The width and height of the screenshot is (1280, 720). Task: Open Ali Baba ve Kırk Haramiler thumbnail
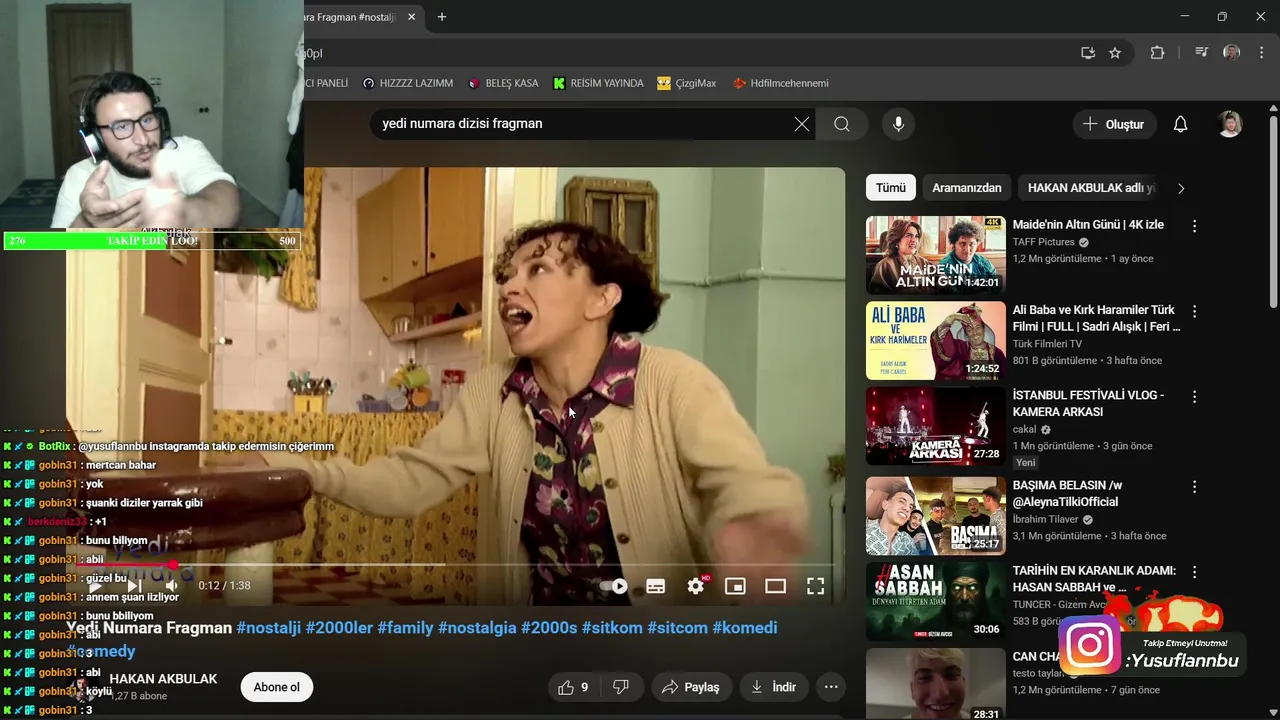936,341
